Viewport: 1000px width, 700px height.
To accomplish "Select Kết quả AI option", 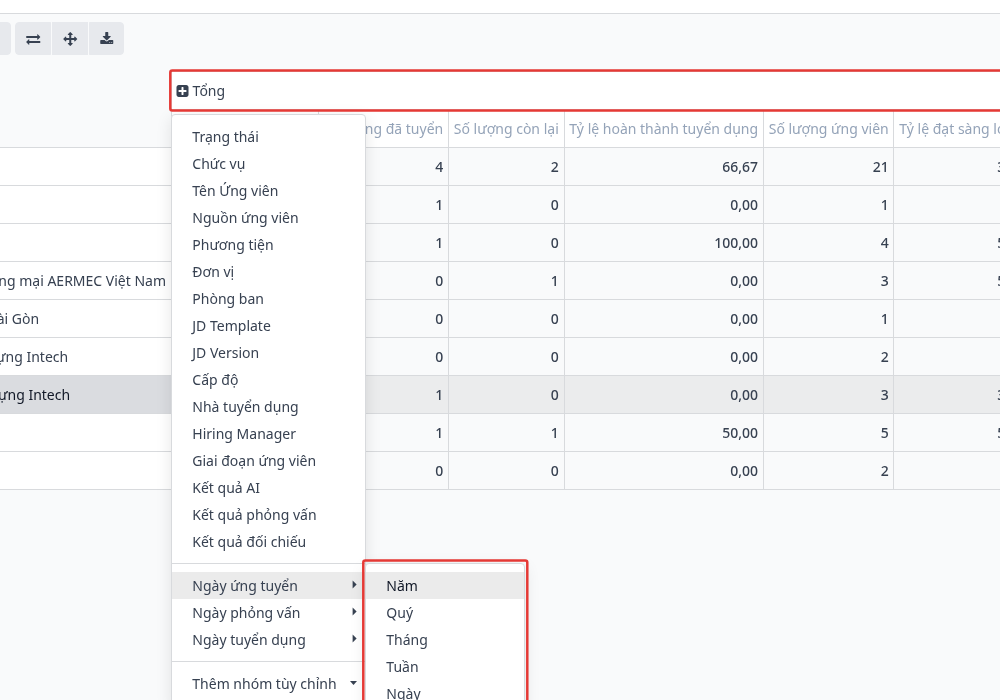I will (268, 488).
